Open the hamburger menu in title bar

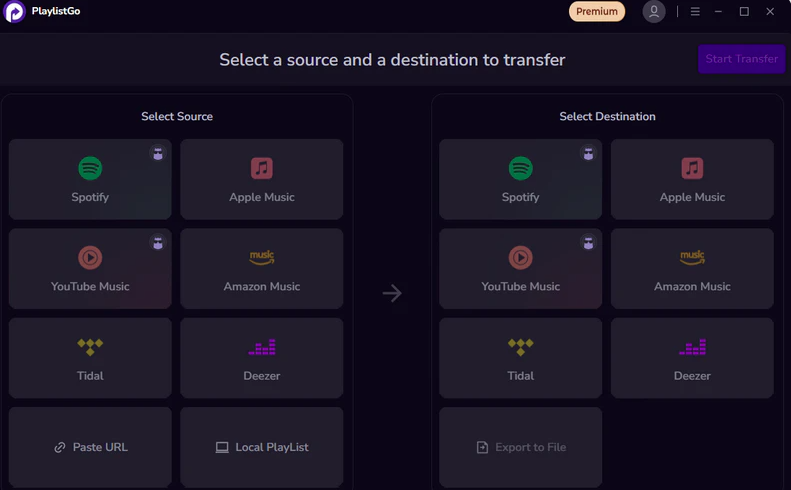pyautogui.click(x=695, y=11)
